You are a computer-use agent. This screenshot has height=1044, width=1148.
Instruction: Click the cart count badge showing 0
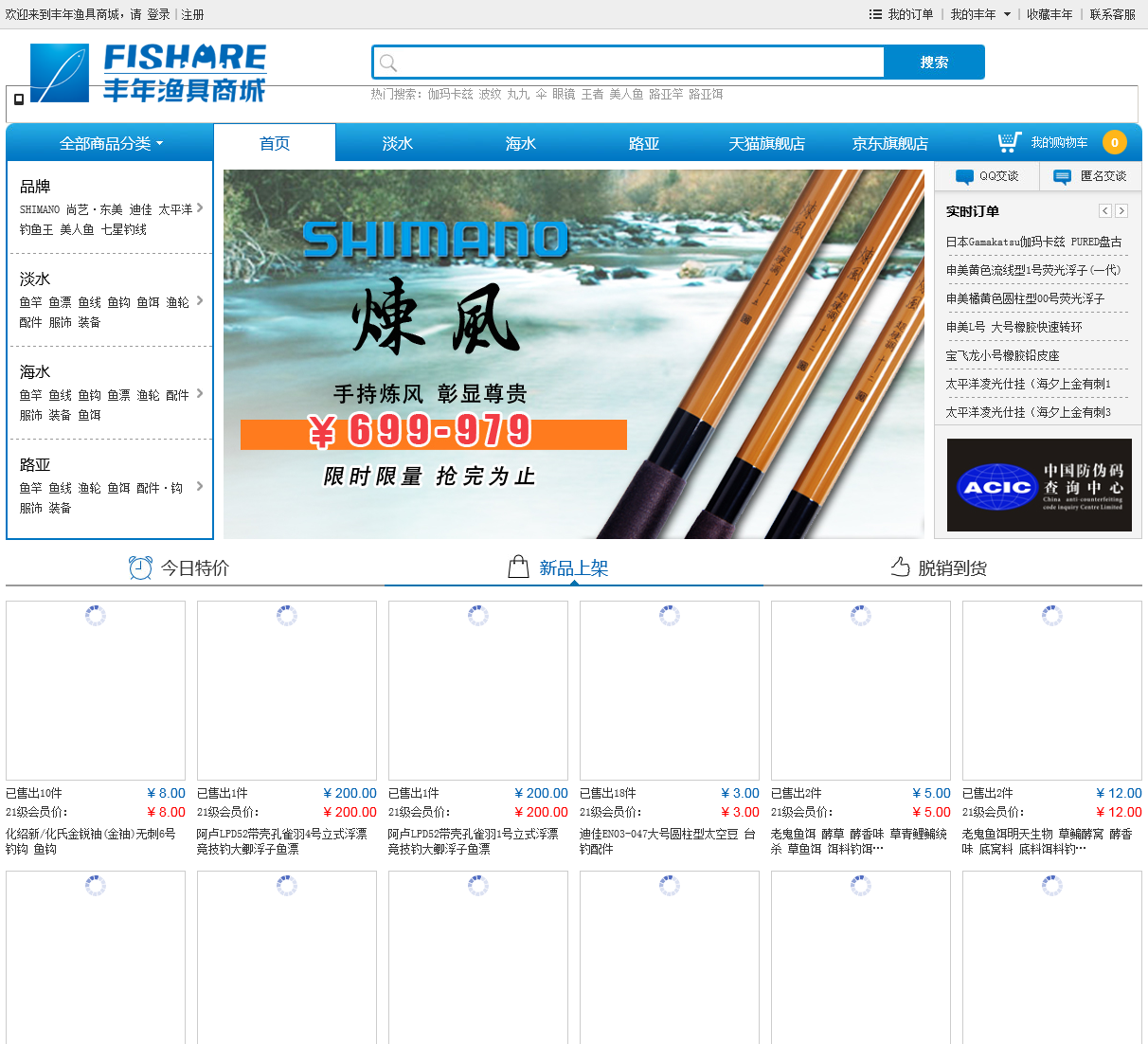point(1115,142)
